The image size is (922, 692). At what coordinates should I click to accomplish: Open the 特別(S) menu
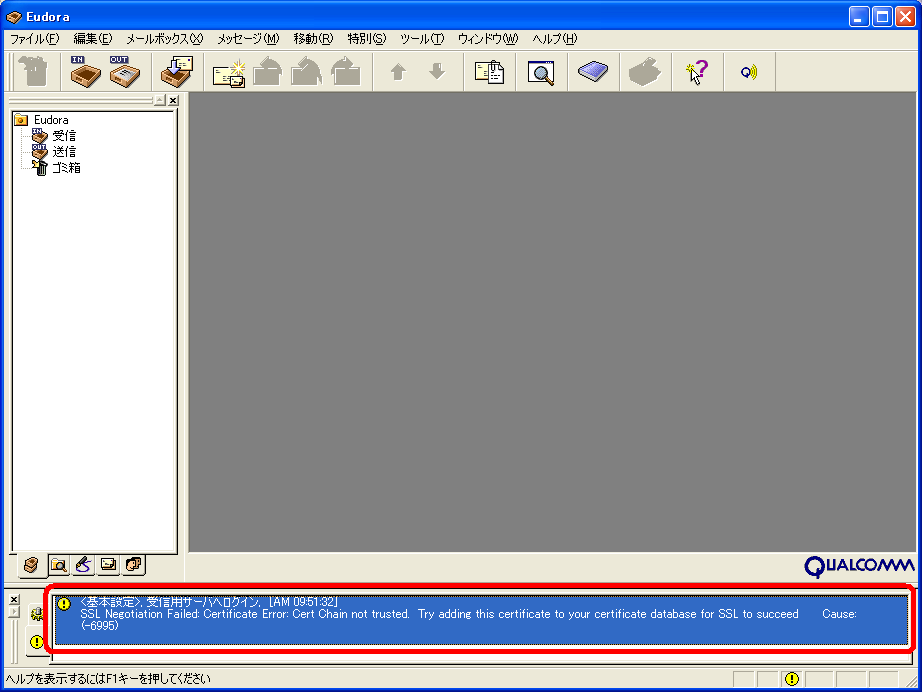367,39
